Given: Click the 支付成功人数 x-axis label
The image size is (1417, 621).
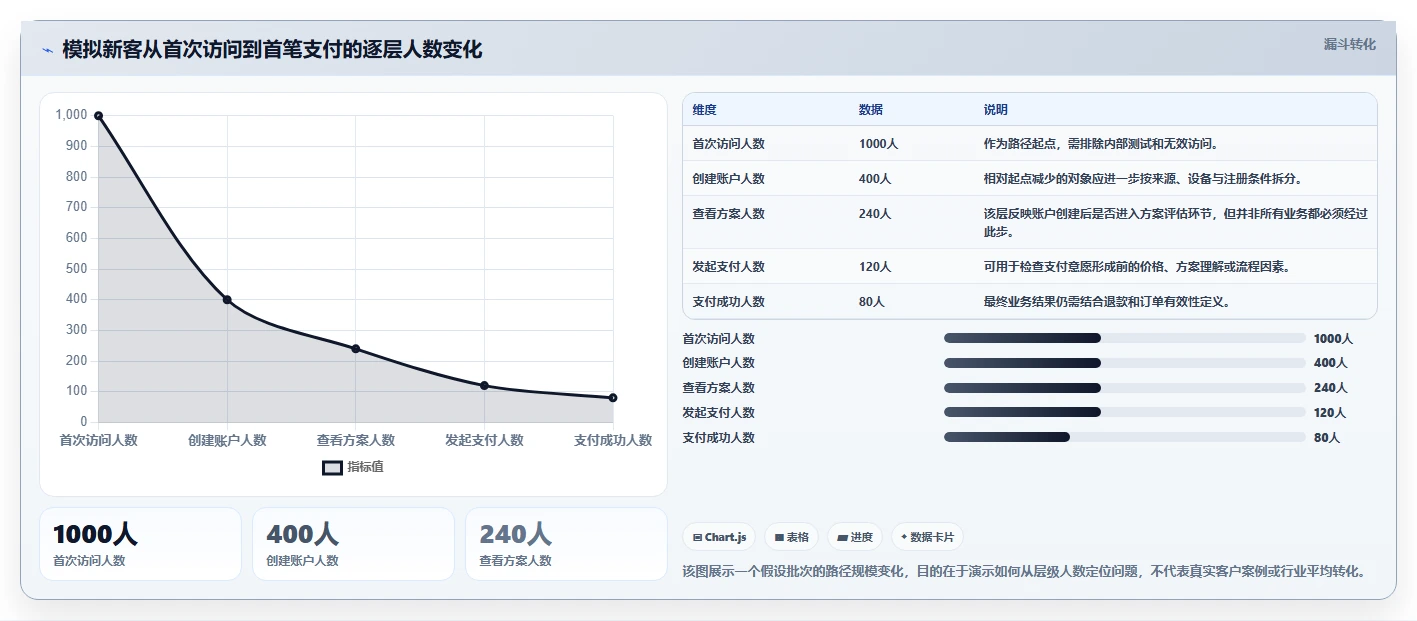Looking at the screenshot, I should (x=613, y=440).
